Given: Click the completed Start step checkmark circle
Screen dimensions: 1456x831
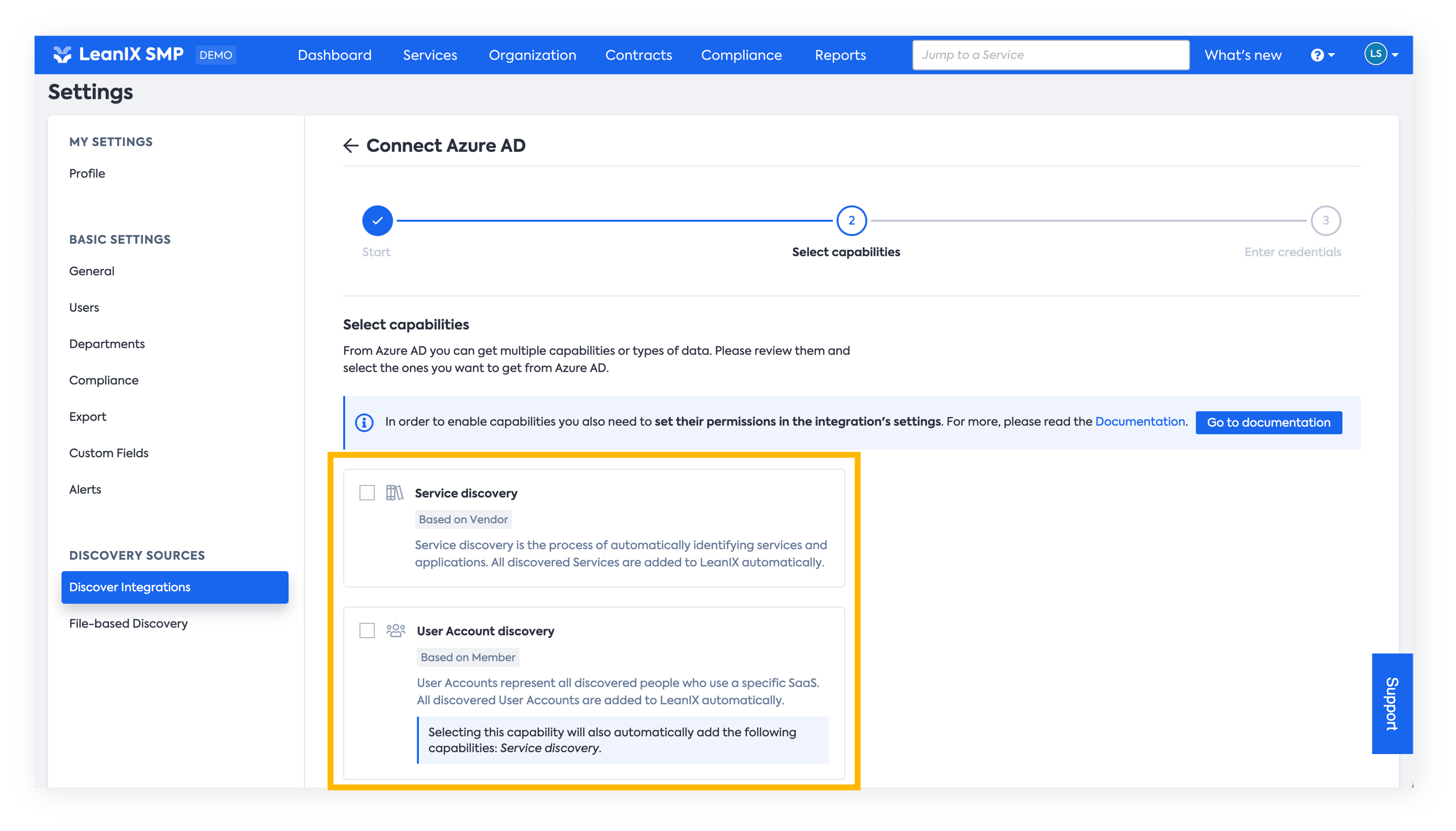Looking at the screenshot, I should 377,220.
